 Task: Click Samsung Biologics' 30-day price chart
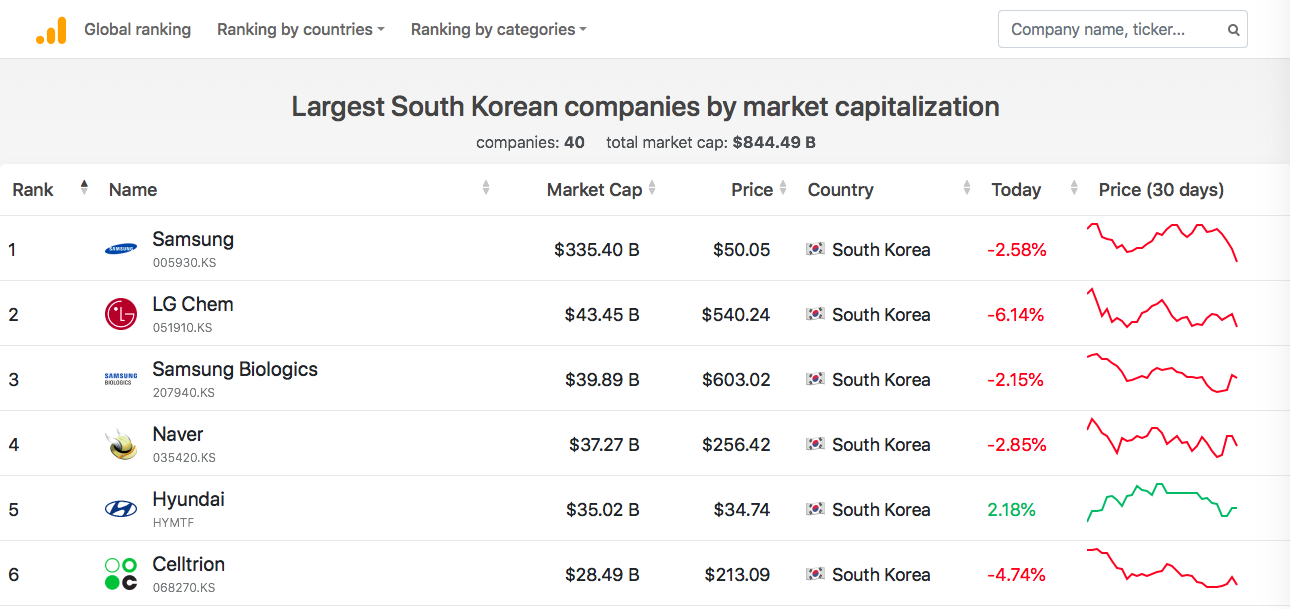pyautogui.click(x=1162, y=373)
